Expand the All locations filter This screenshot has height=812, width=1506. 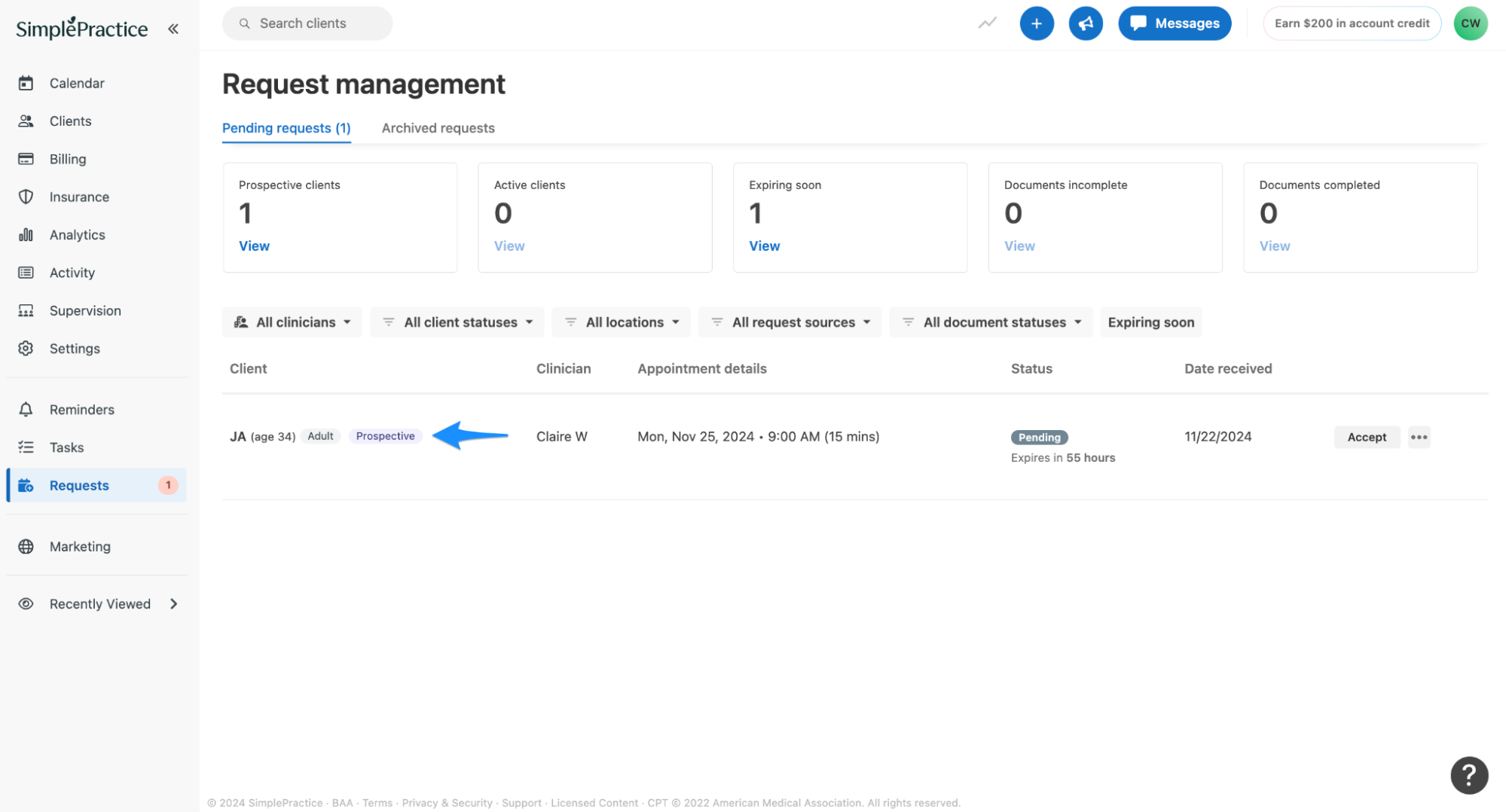pos(621,322)
